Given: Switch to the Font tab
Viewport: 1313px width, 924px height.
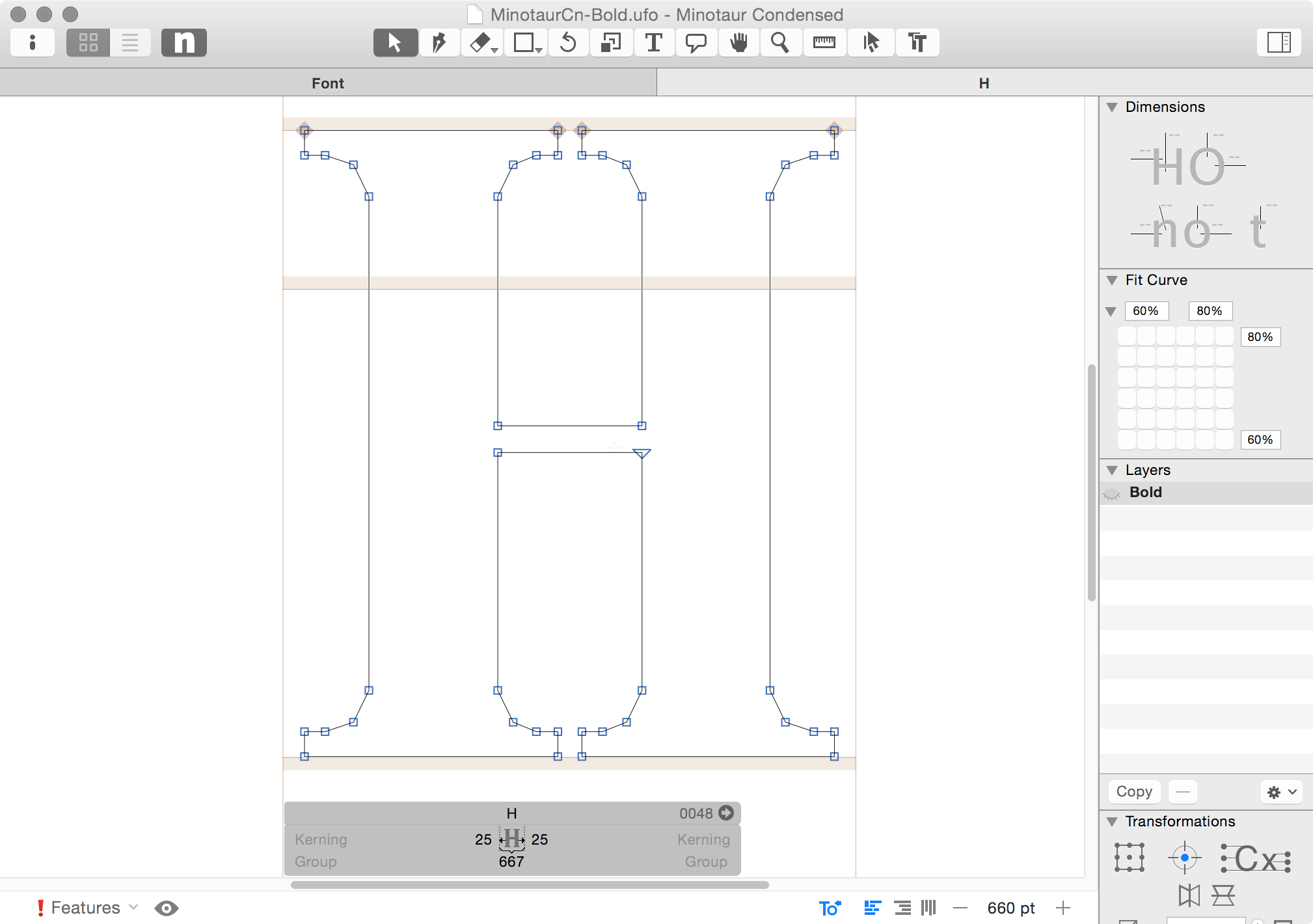Looking at the screenshot, I should pyautogui.click(x=328, y=83).
